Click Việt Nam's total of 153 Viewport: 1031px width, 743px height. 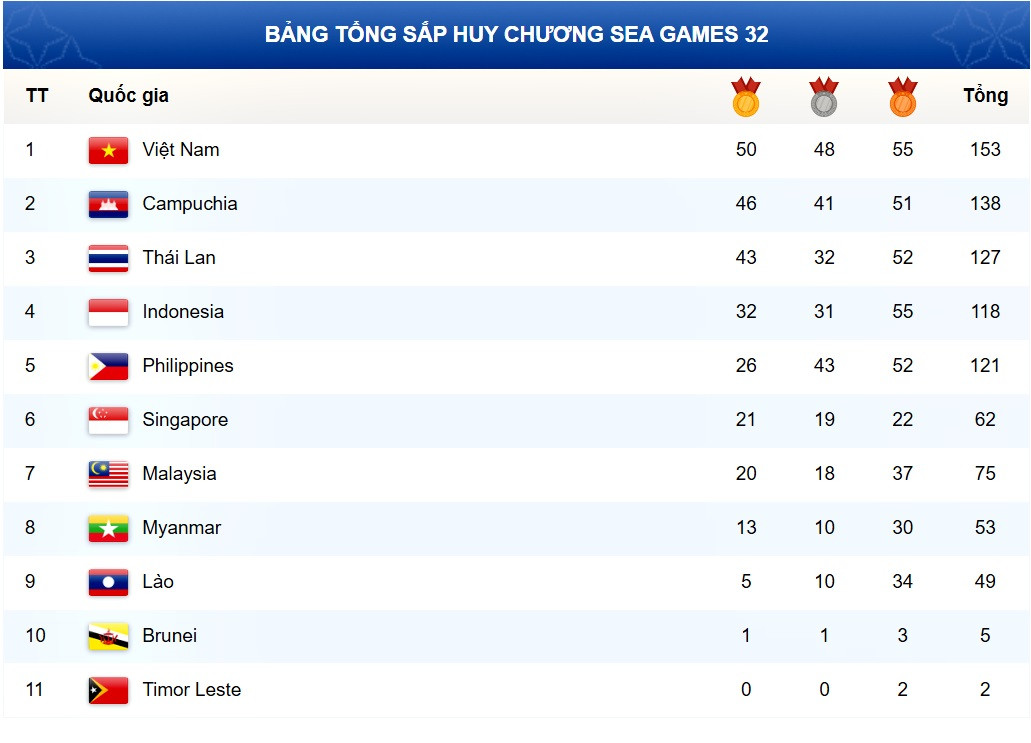[985, 150]
